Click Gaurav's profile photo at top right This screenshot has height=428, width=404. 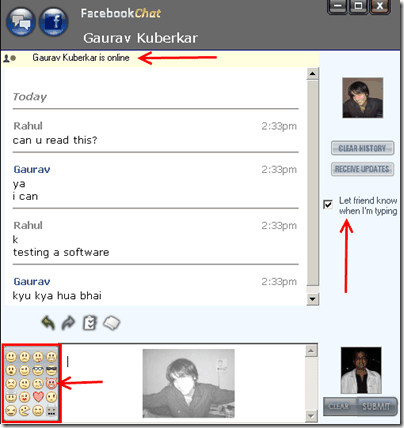[x=363, y=98]
